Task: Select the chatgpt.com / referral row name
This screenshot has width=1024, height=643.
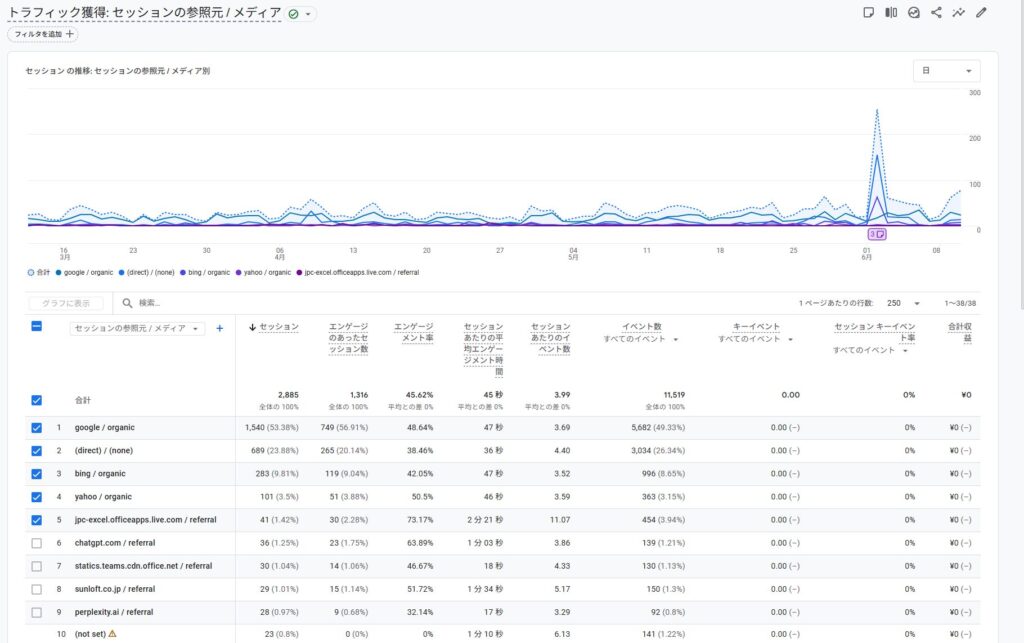Action: [115, 543]
